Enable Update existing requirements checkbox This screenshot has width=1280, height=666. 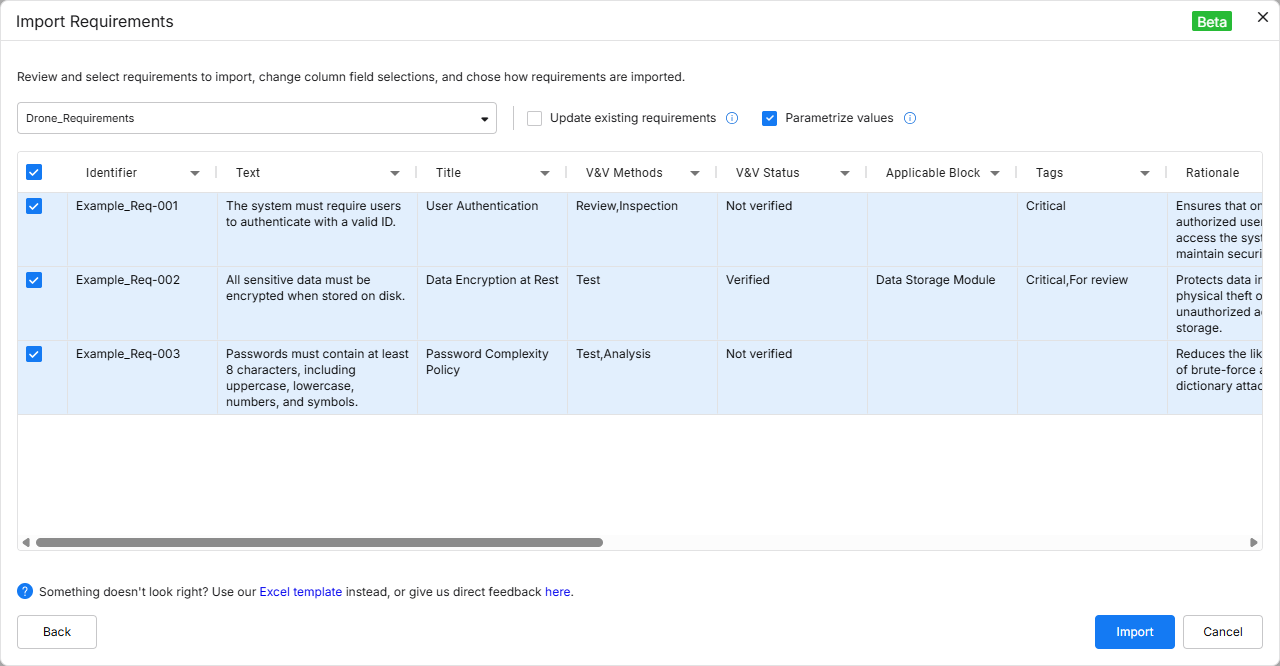535,118
